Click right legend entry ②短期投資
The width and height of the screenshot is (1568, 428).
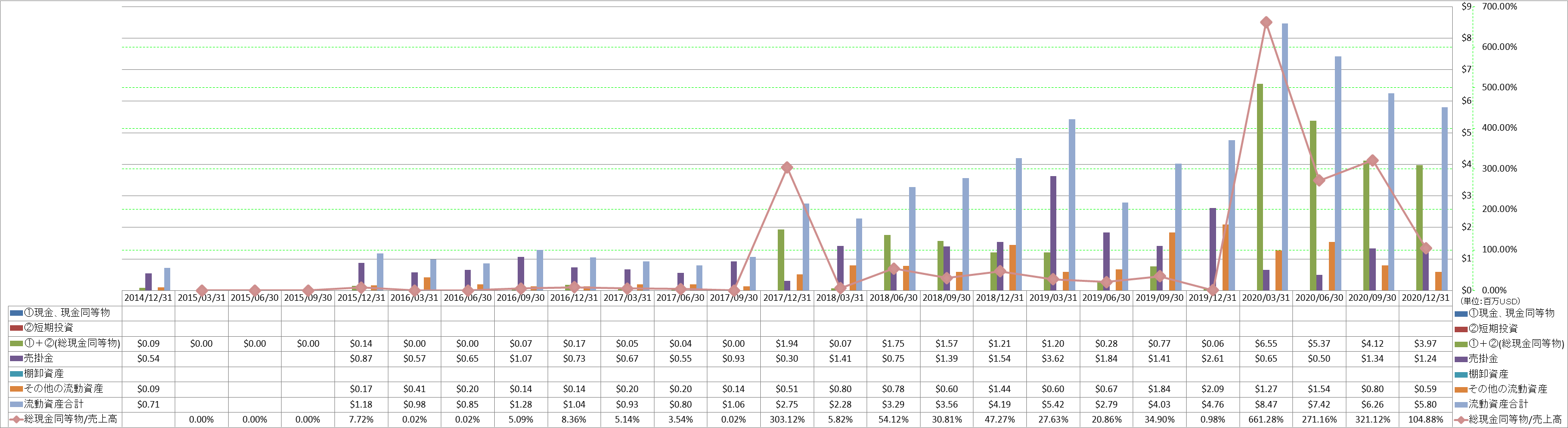[1493, 329]
